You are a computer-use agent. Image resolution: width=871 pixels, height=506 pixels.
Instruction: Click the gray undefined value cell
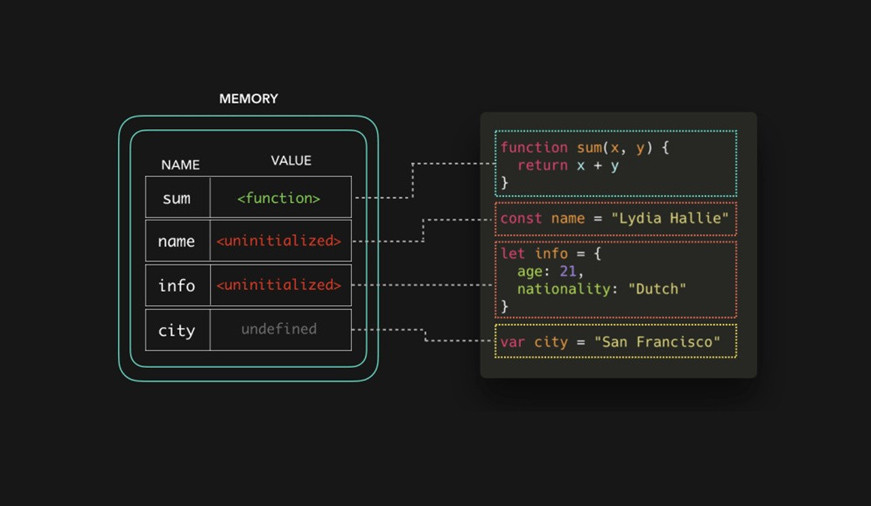[x=279, y=329]
